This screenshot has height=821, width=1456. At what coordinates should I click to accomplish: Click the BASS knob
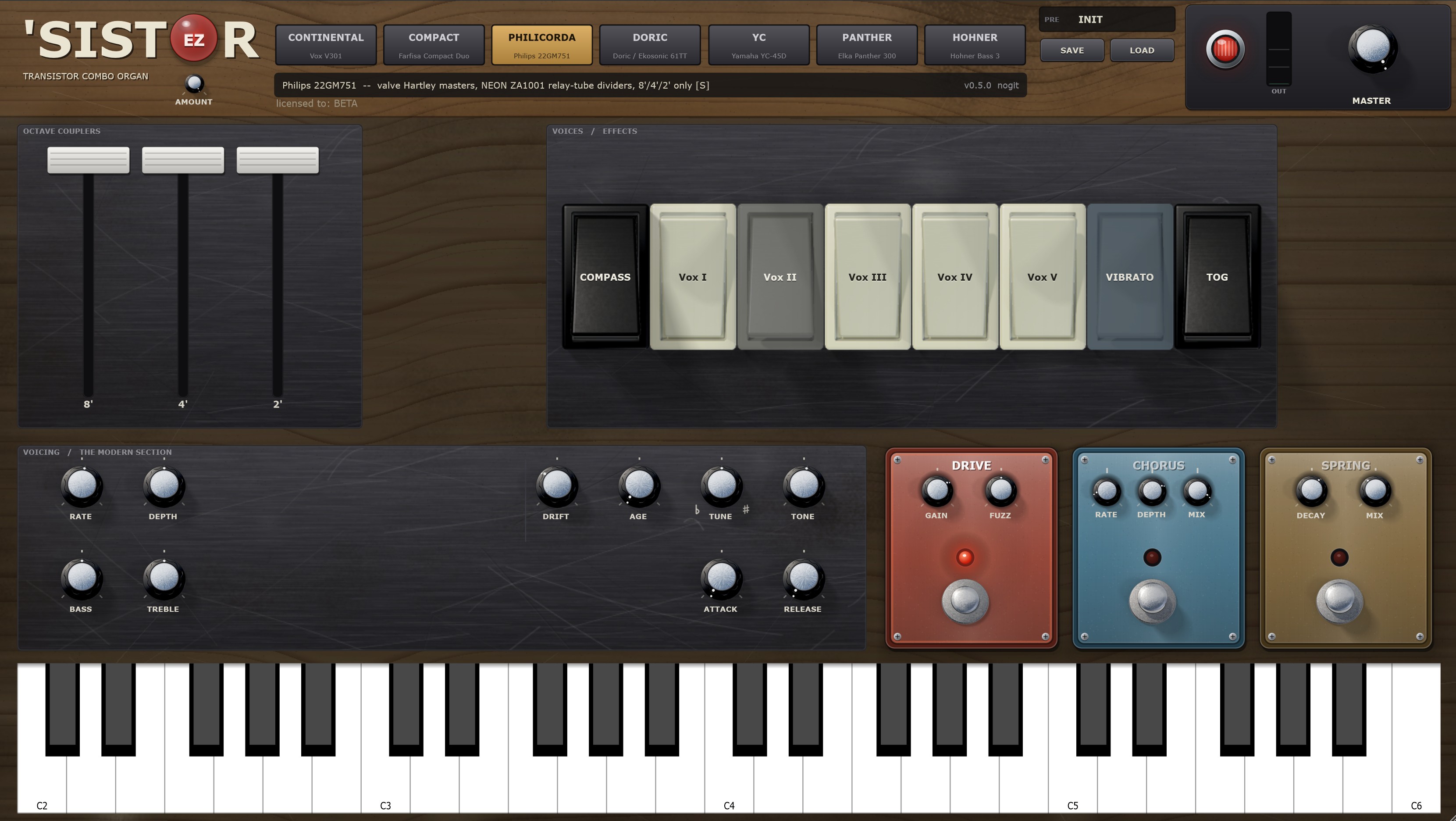pyautogui.click(x=82, y=578)
